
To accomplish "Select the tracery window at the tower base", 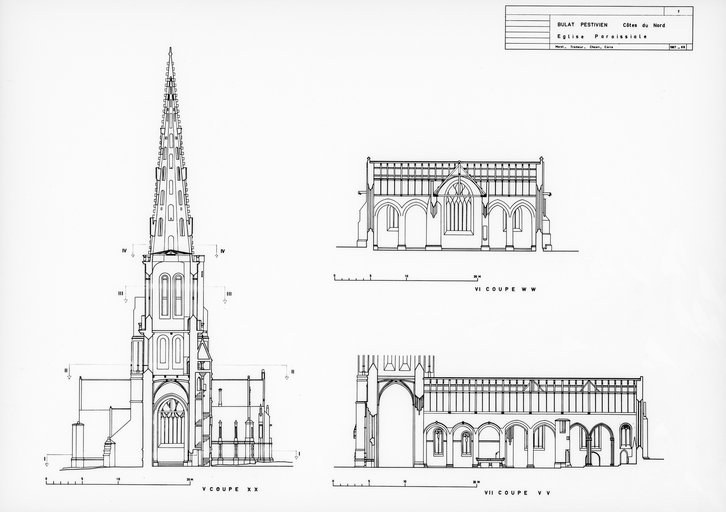I will pos(171,422).
